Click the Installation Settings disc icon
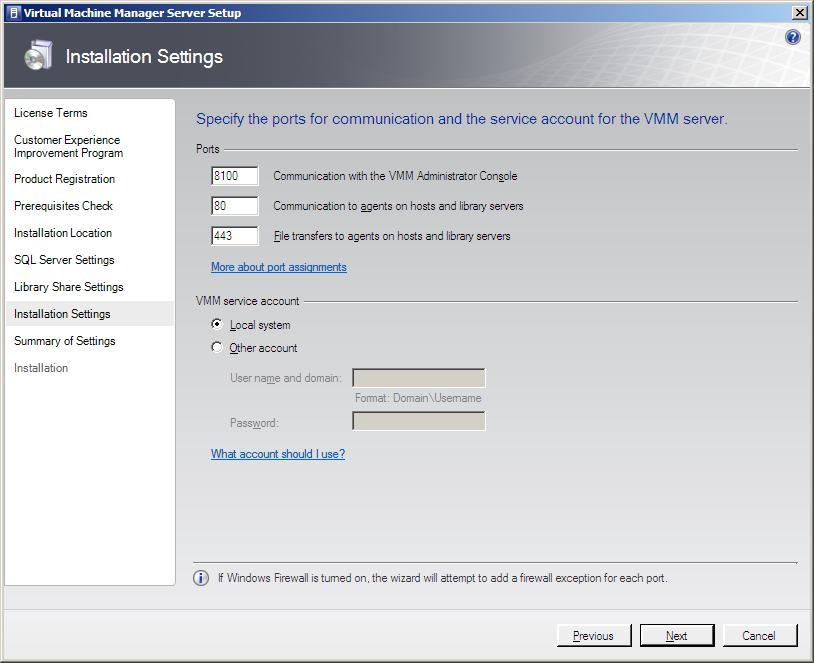 [37, 58]
